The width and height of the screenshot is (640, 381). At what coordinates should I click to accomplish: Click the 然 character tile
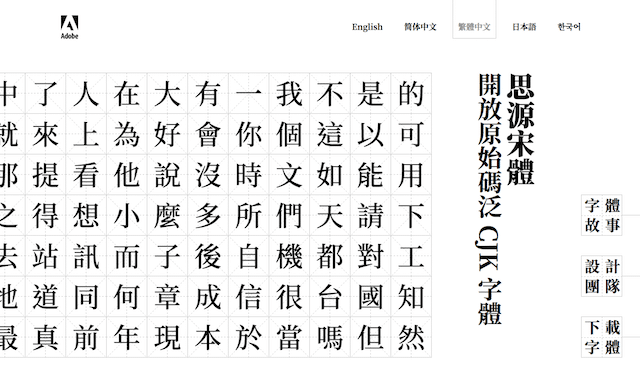coord(411,337)
